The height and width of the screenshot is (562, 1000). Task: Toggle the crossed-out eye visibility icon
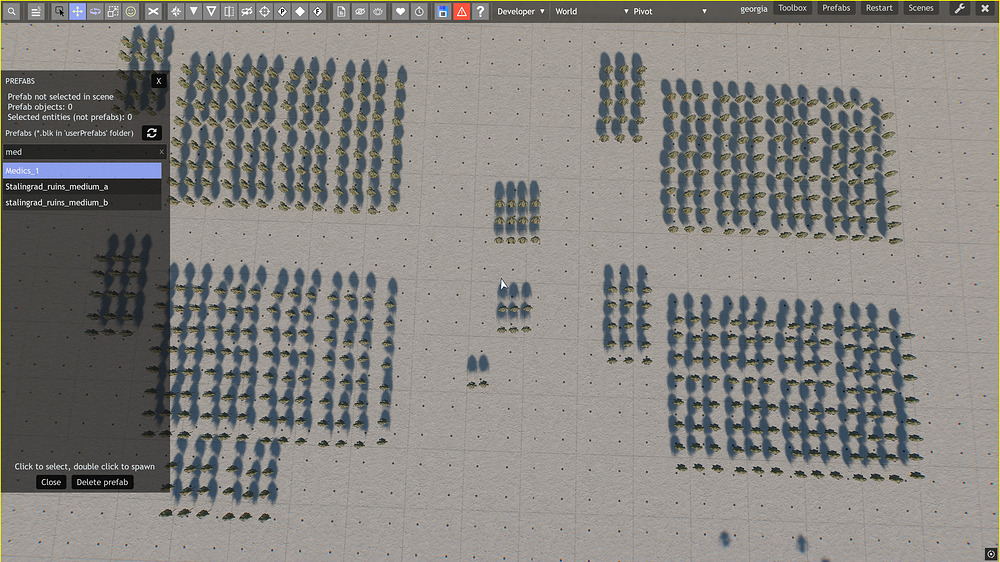[x=360, y=11]
